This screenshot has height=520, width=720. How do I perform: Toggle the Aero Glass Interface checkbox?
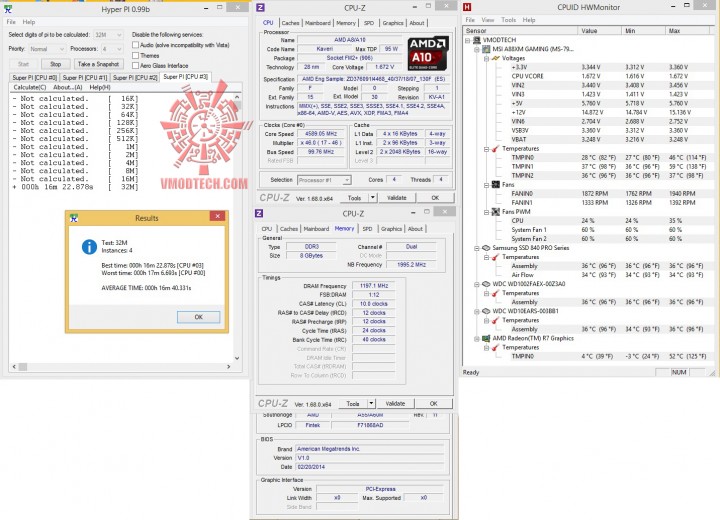pyautogui.click(x=135, y=66)
